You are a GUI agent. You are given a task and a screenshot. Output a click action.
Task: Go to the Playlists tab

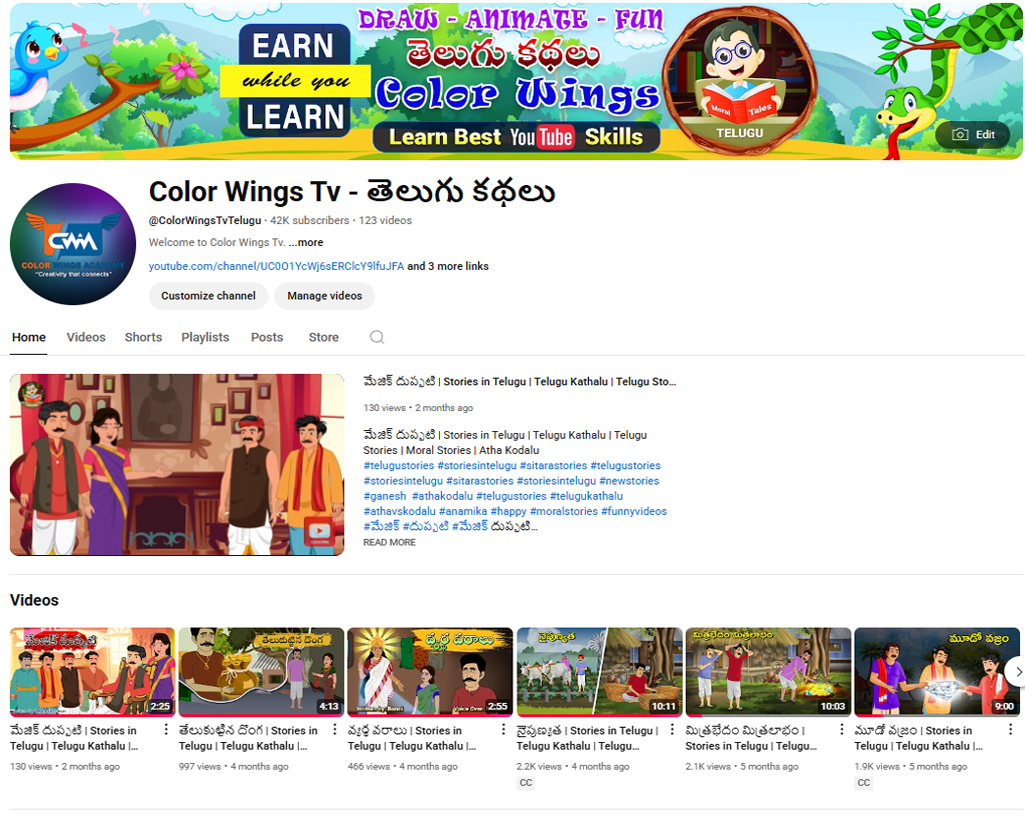(205, 337)
